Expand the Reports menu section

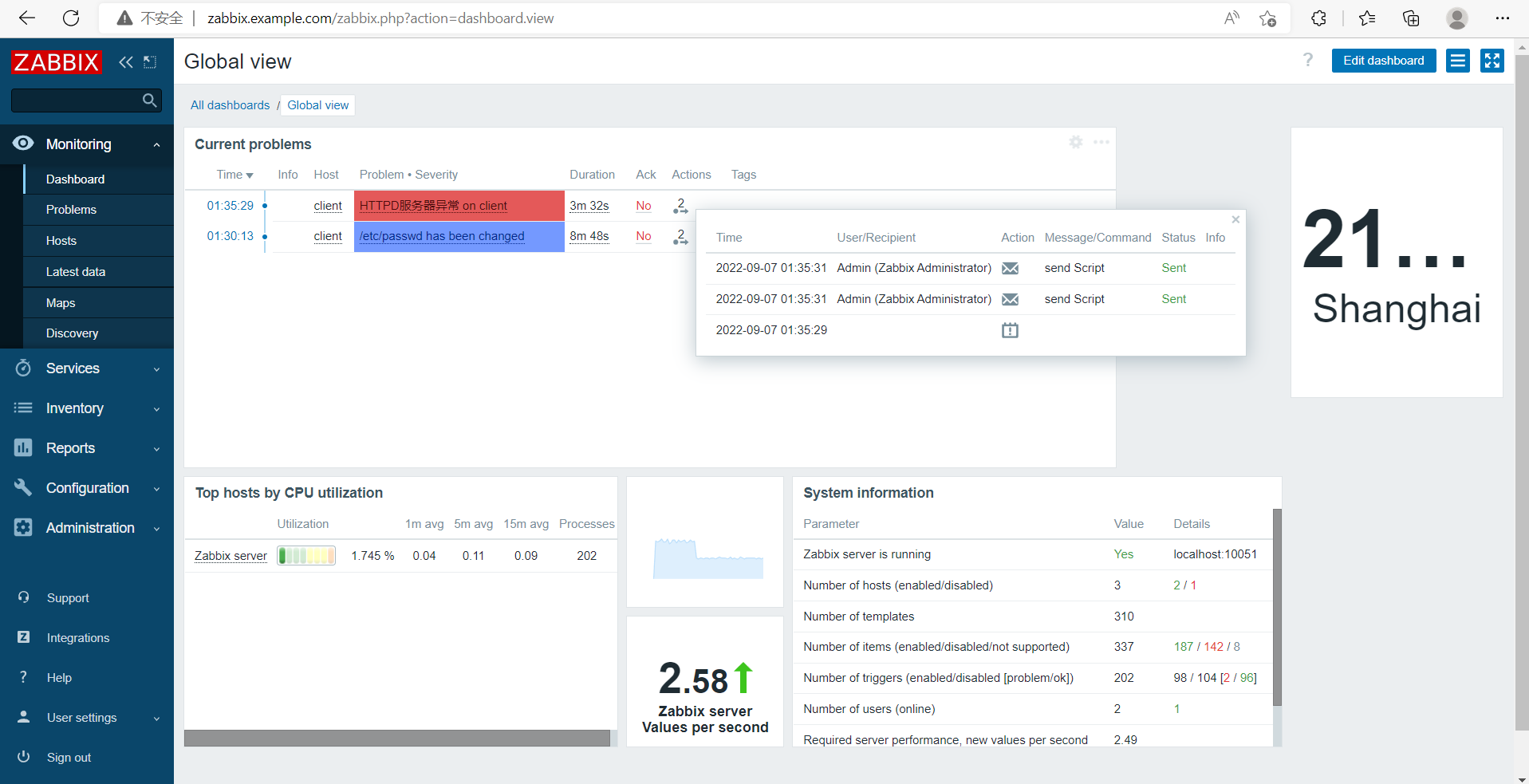tap(157, 449)
